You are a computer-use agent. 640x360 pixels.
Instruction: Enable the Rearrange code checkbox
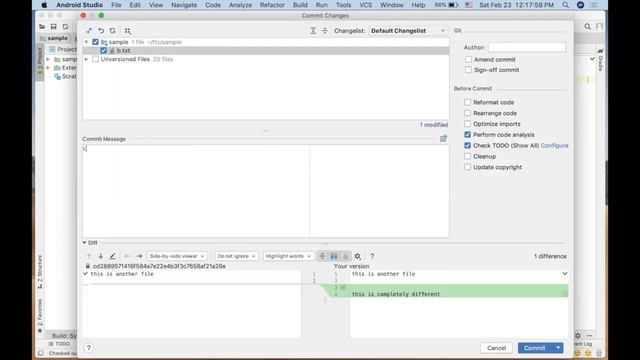467,113
